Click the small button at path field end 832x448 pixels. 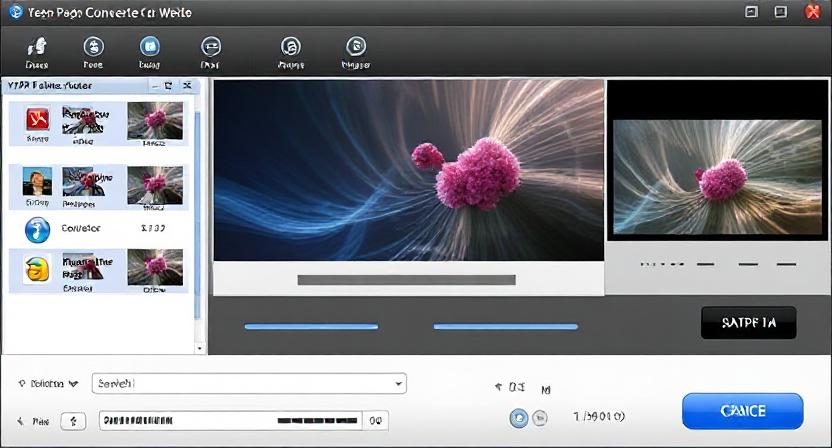point(376,420)
